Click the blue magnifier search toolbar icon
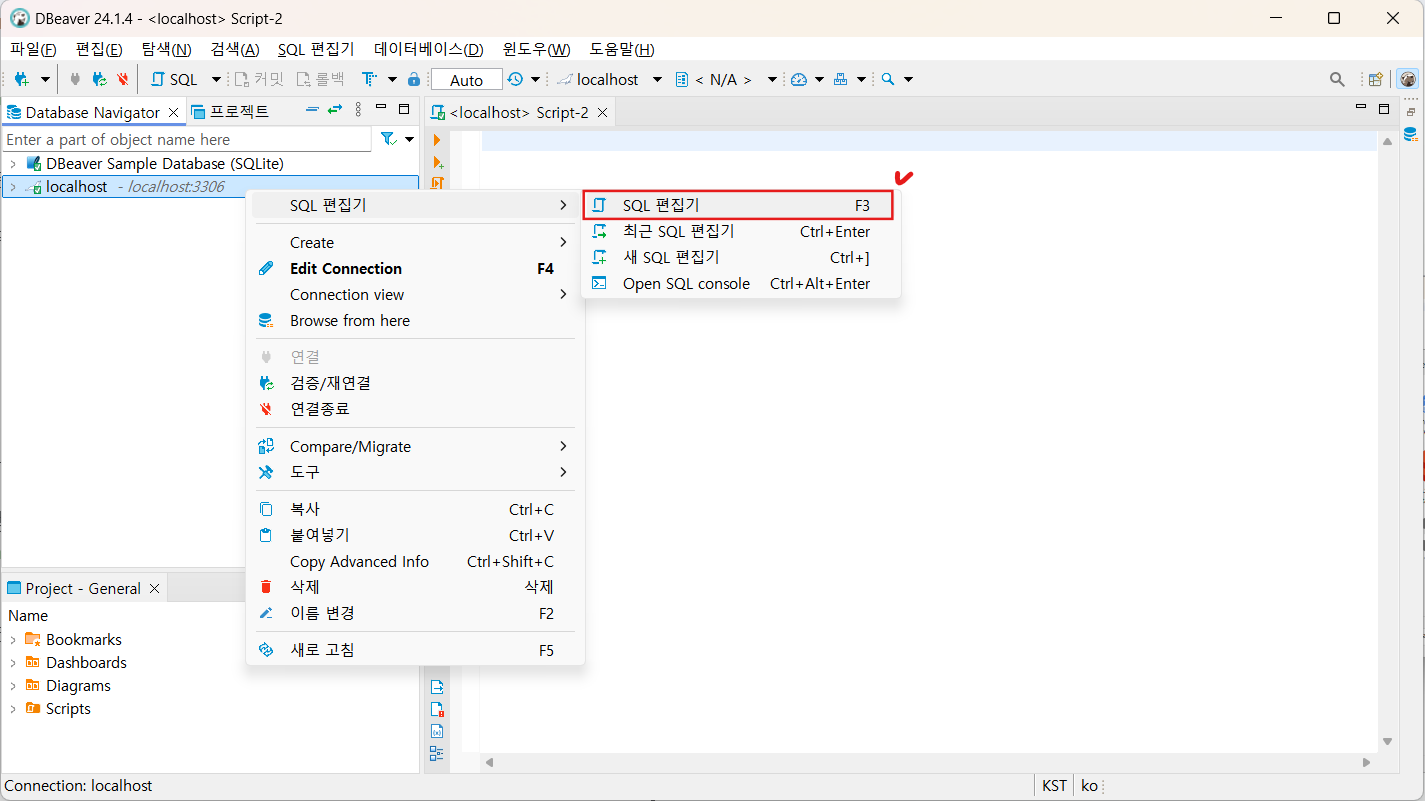 [887, 79]
